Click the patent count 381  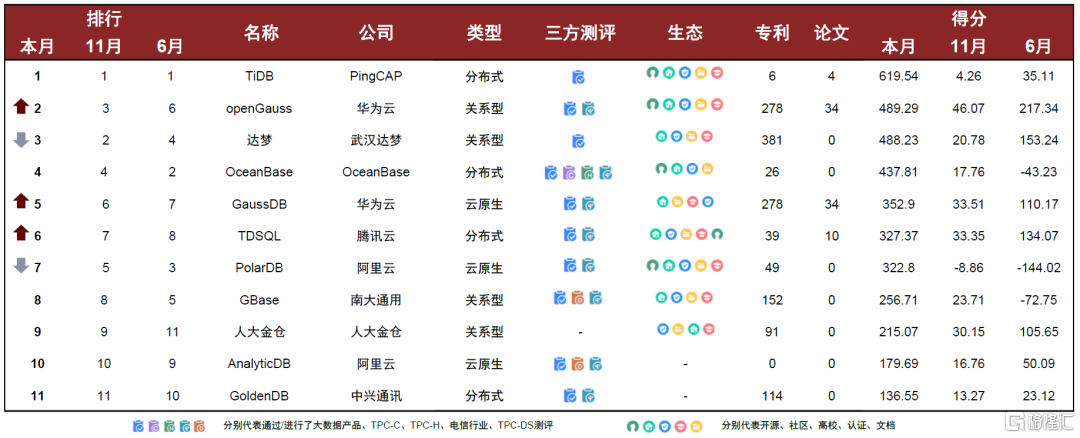772,140
